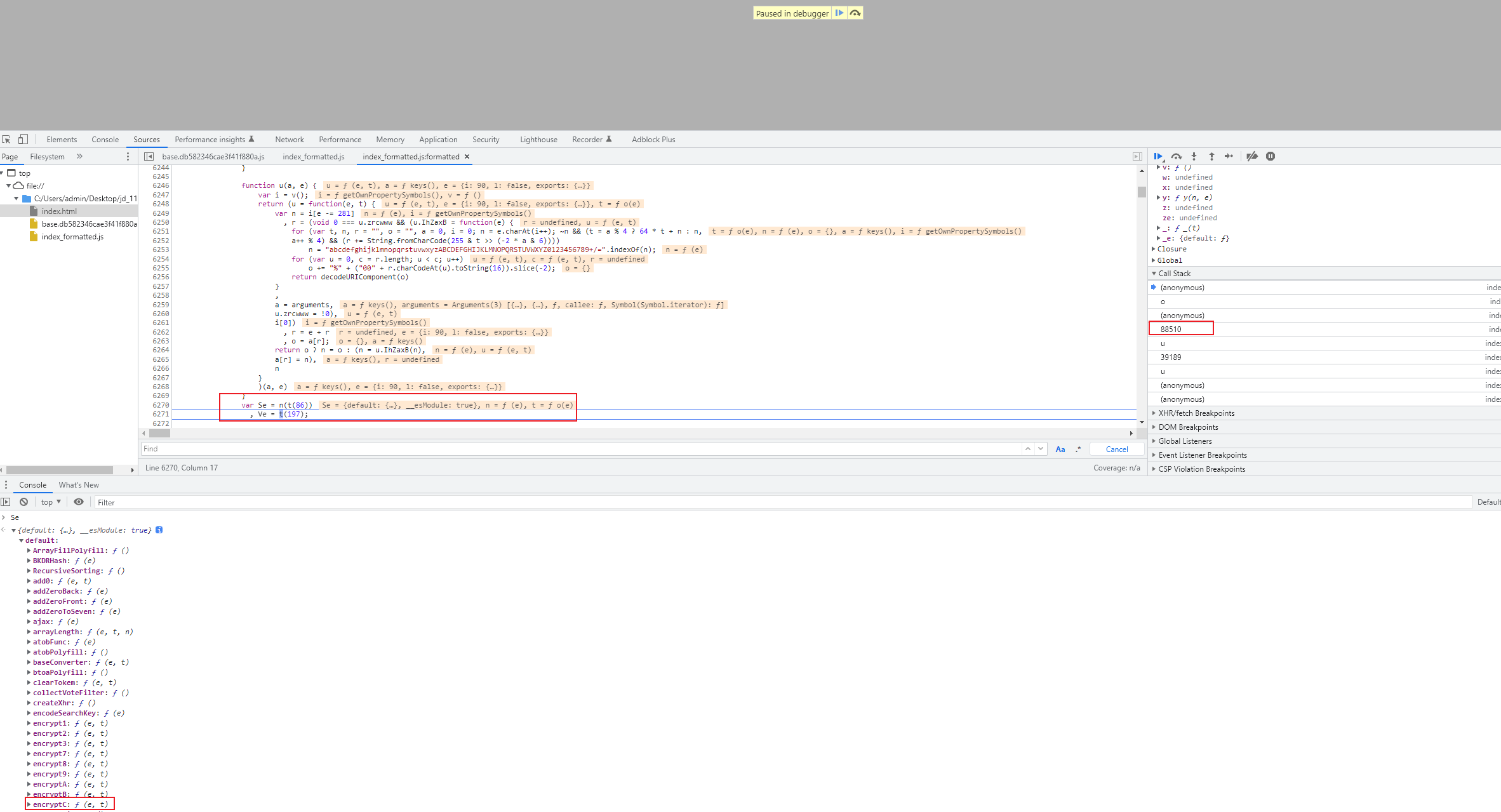
Task: Click Step out of current function
Action: click(x=1211, y=156)
